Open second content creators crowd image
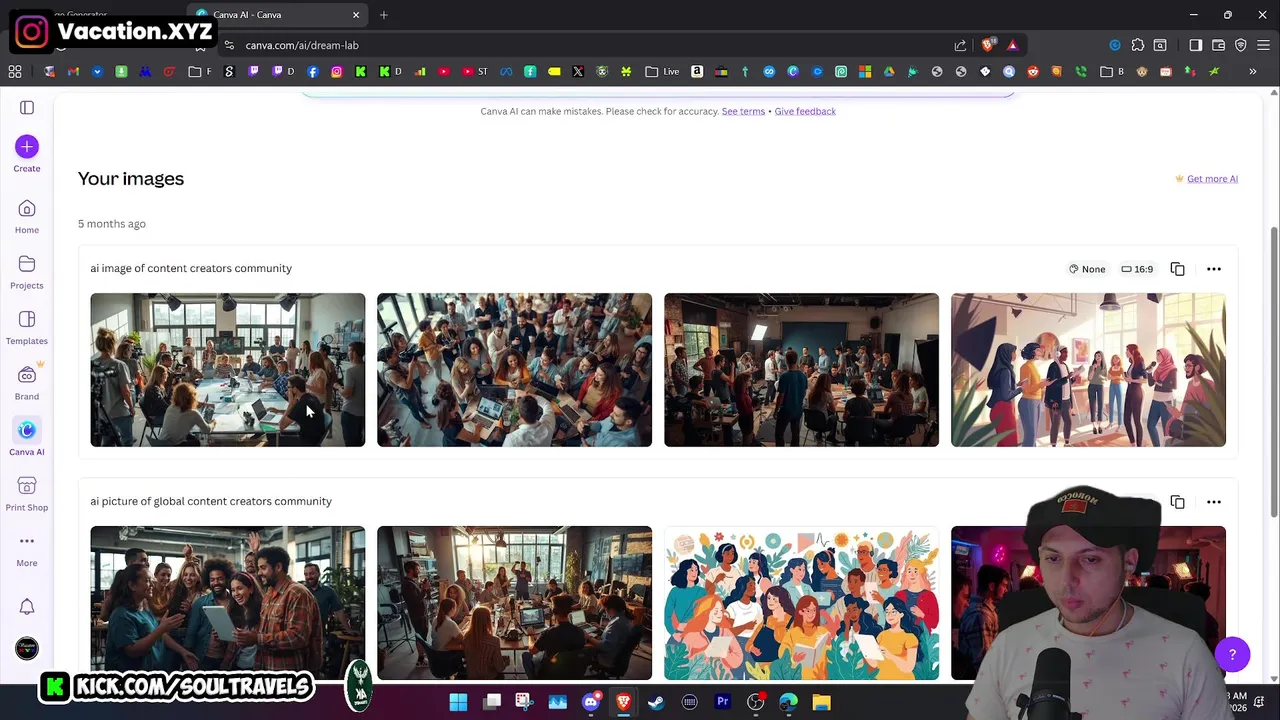The width and height of the screenshot is (1280, 720). 514,370
